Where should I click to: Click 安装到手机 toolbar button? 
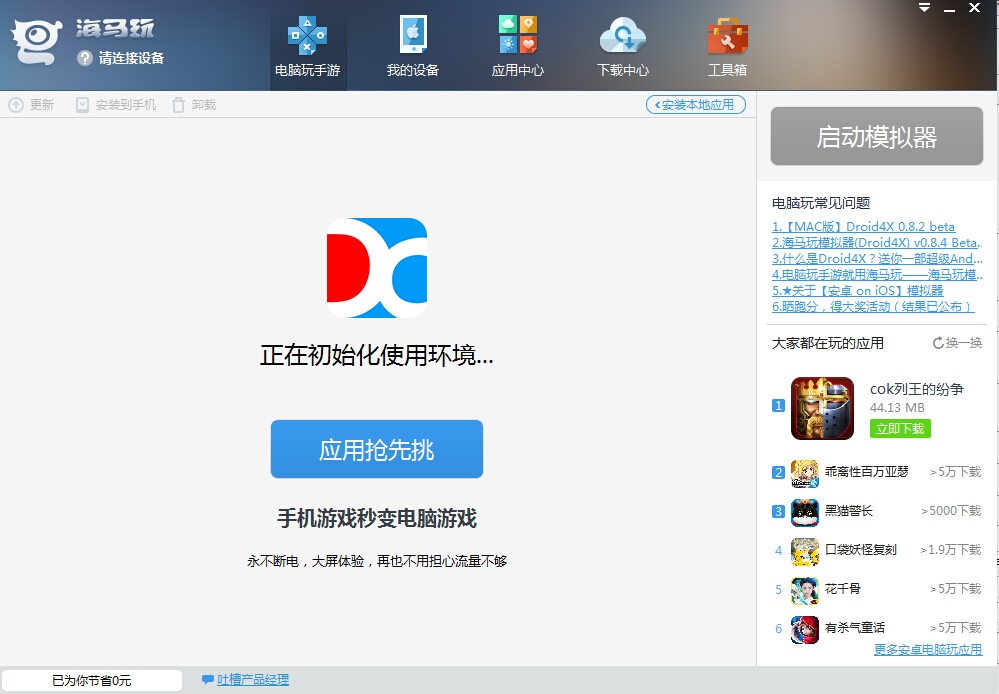pyautogui.click(x=116, y=105)
